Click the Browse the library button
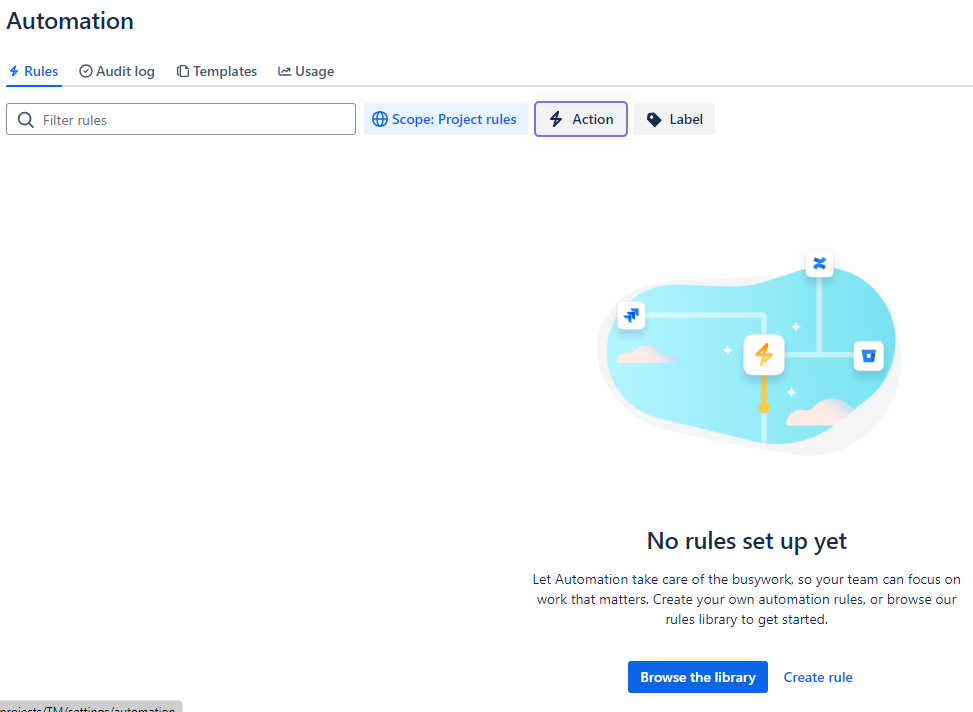This screenshot has width=973, height=712. (697, 677)
